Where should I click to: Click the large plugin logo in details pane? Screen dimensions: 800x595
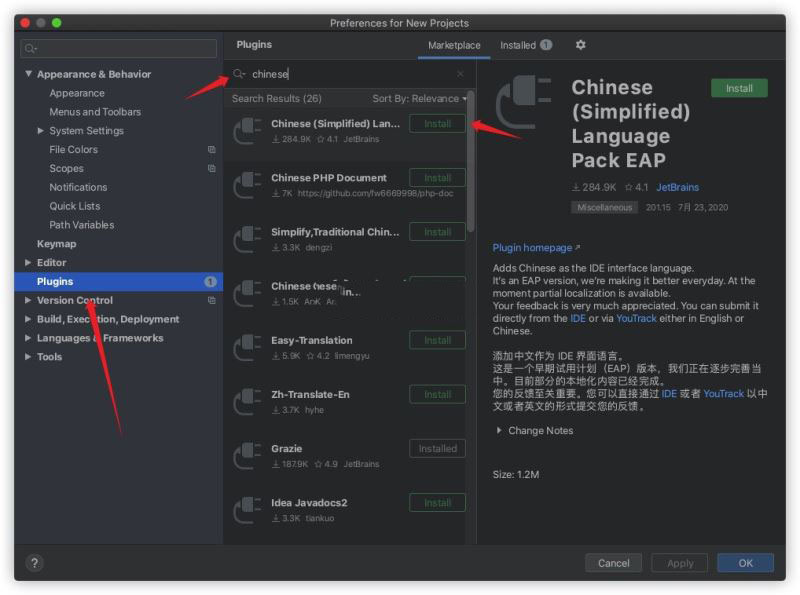pos(524,102)
